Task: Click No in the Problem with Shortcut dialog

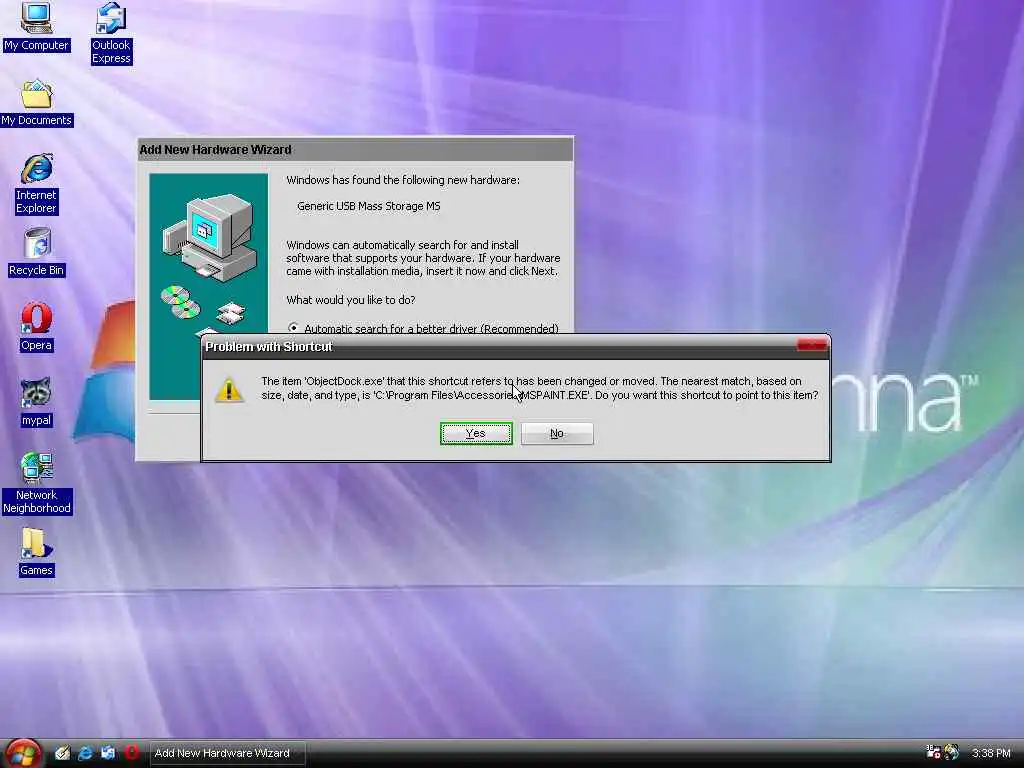Action: pyautogui.click(x=557, y=434)
